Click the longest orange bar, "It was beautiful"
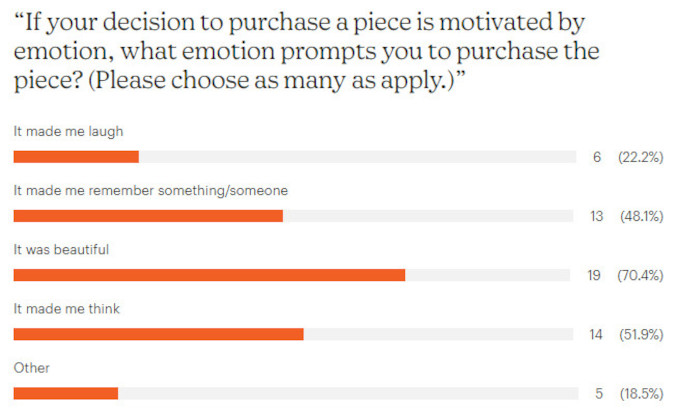Viewport: 675px width, 415px height. (x=209, y=275)
